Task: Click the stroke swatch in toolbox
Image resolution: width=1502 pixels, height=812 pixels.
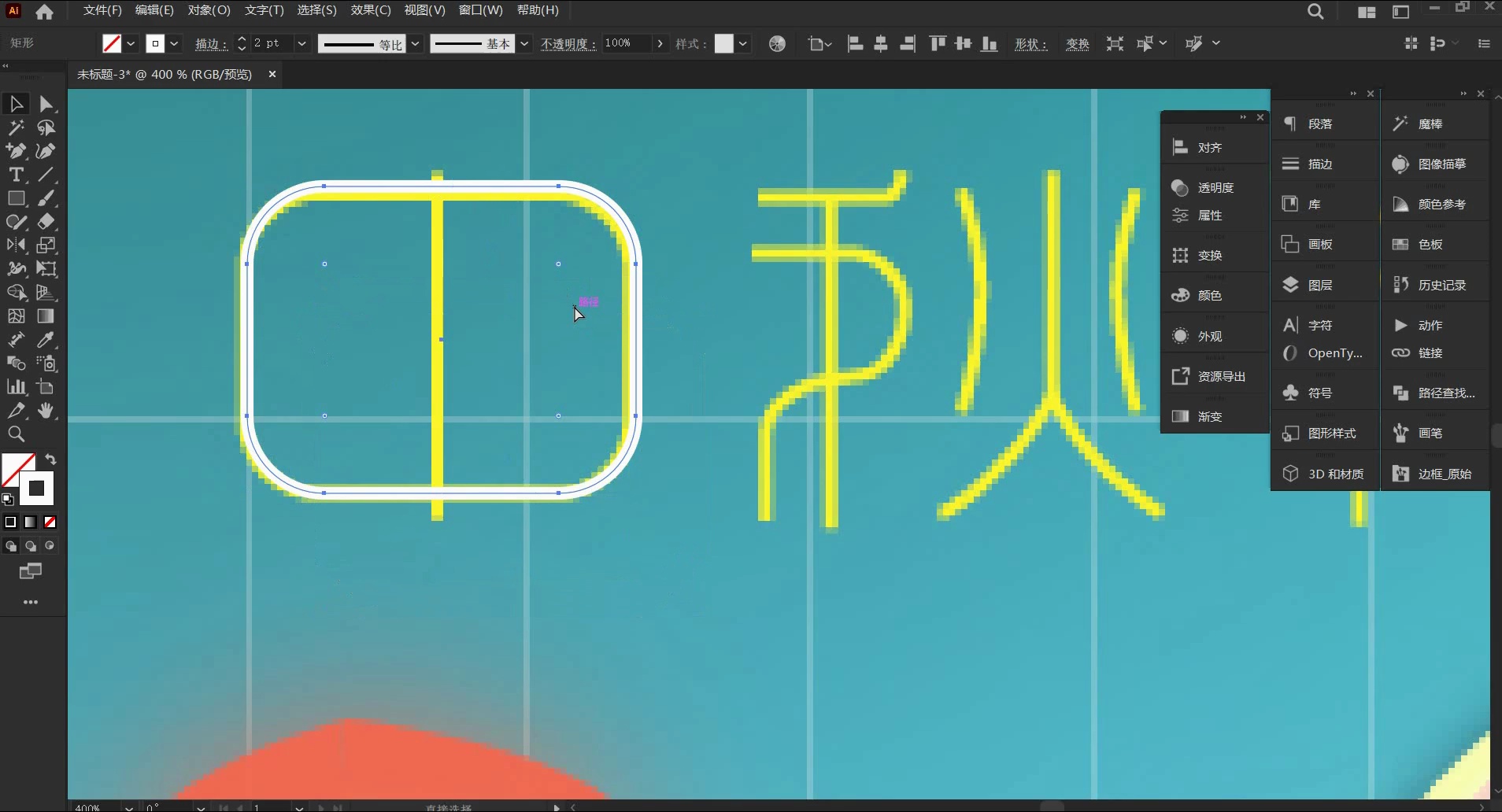Action: click(36, 489)
